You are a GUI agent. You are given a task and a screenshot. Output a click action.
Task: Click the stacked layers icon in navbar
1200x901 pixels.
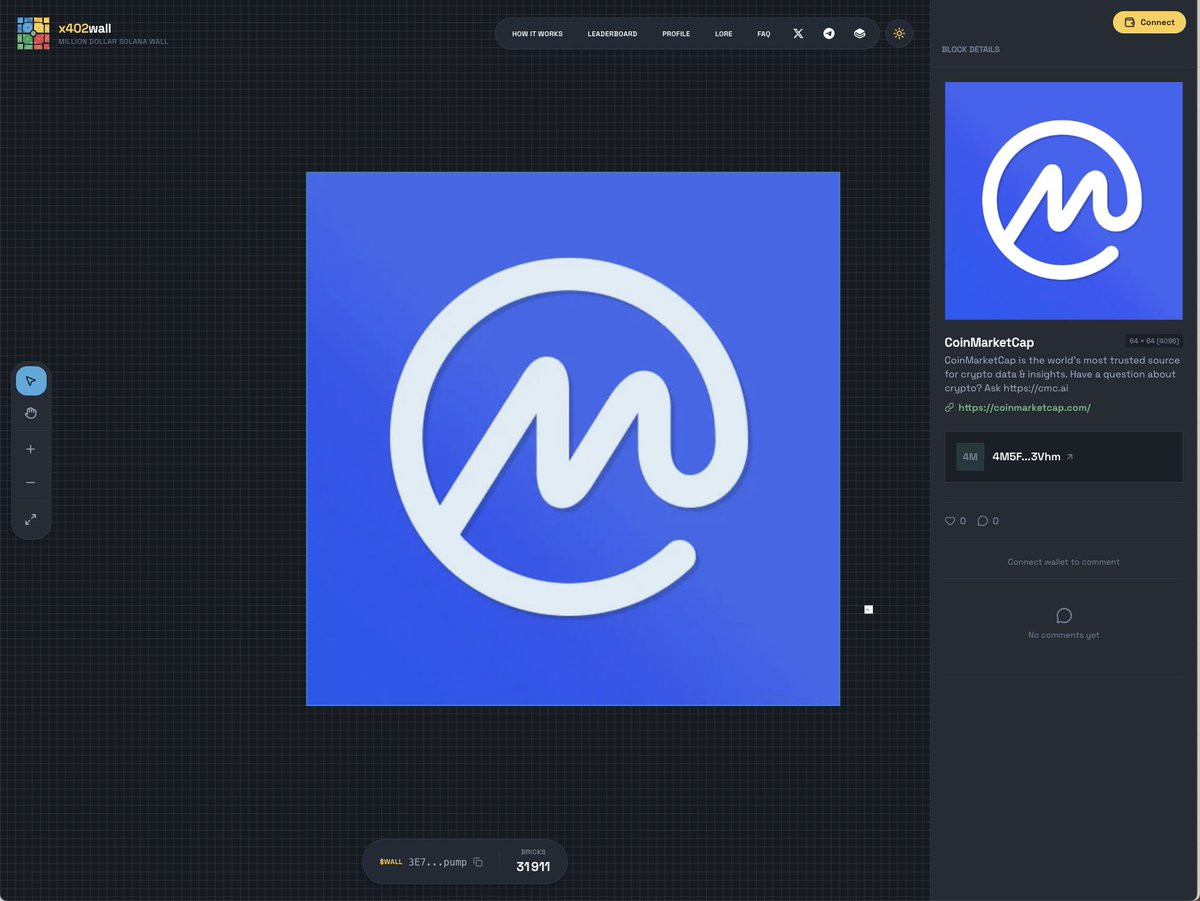(860, 34)
